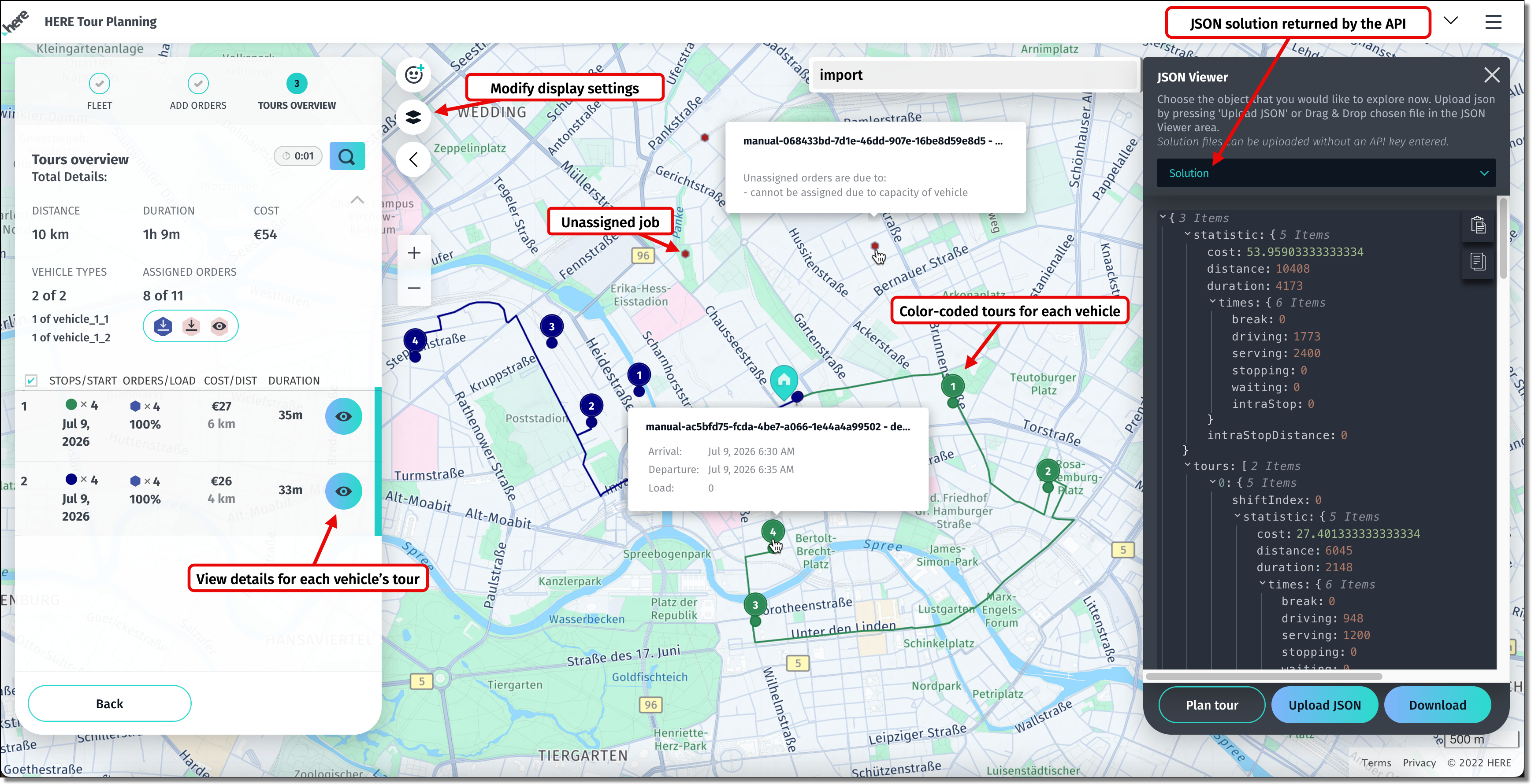Collapse the top-level statistic node
The image size is (1531, 784).
[1188, 234]
